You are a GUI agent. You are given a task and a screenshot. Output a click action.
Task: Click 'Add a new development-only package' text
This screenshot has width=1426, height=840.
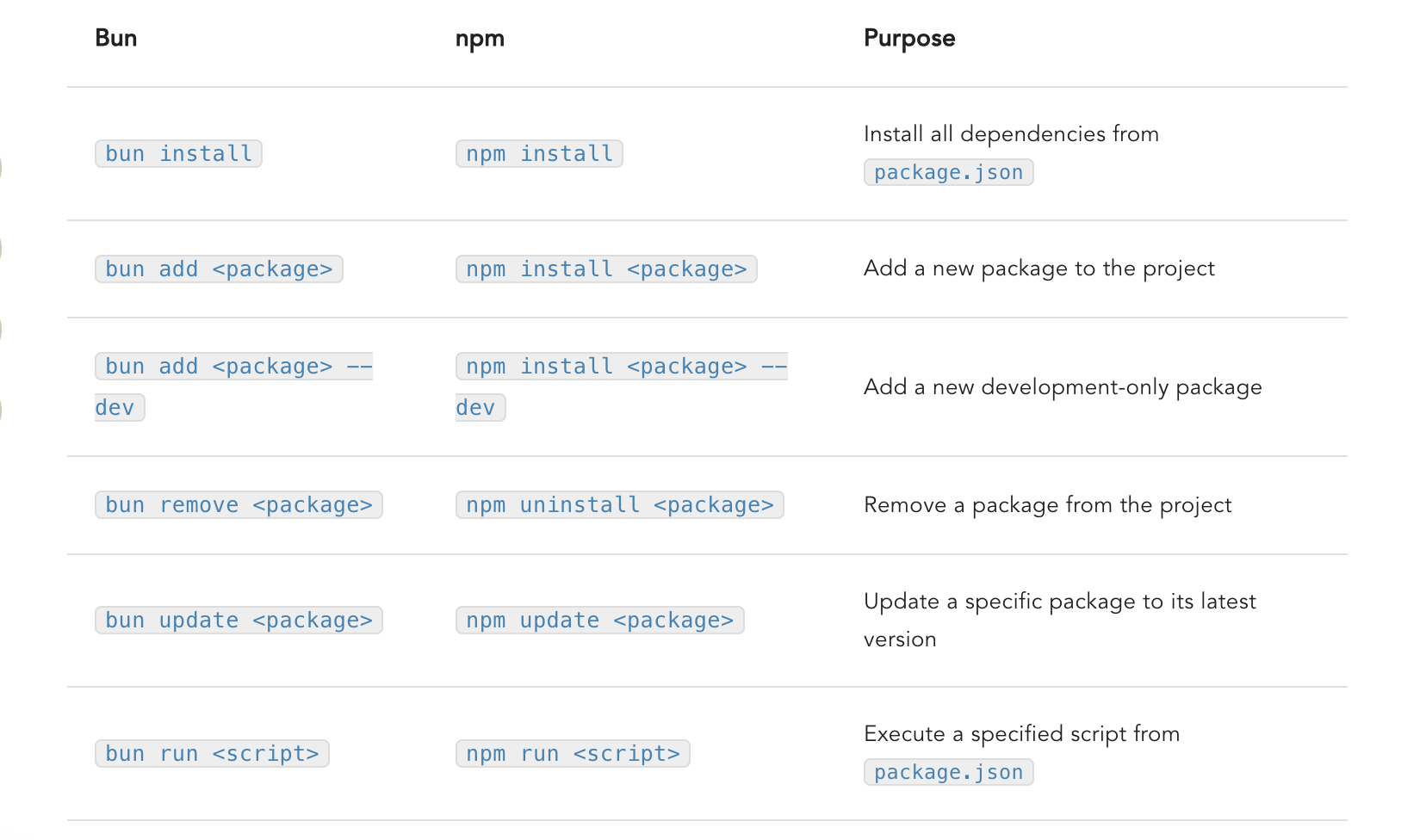point(1063,387)
